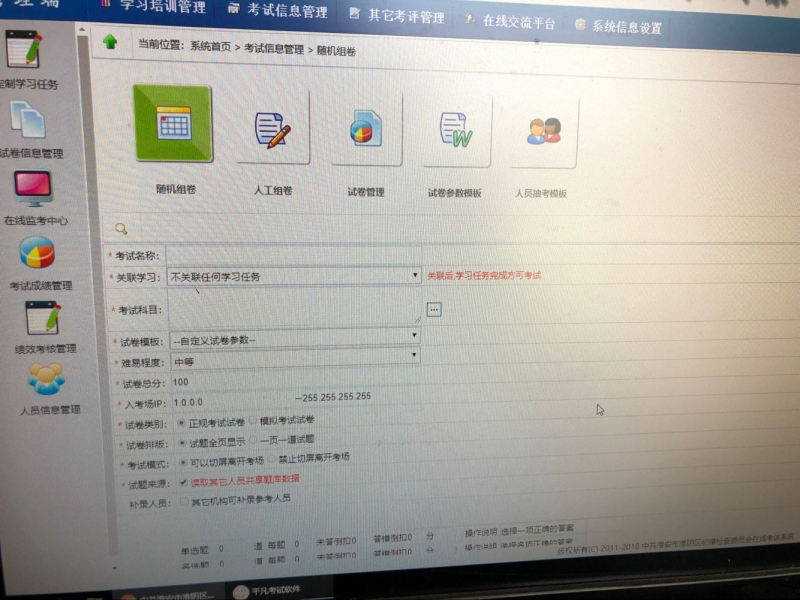Choose the 一页一道试题 layout radio button
This screenshot has height=600, width=800.
(x=252, y=439)
